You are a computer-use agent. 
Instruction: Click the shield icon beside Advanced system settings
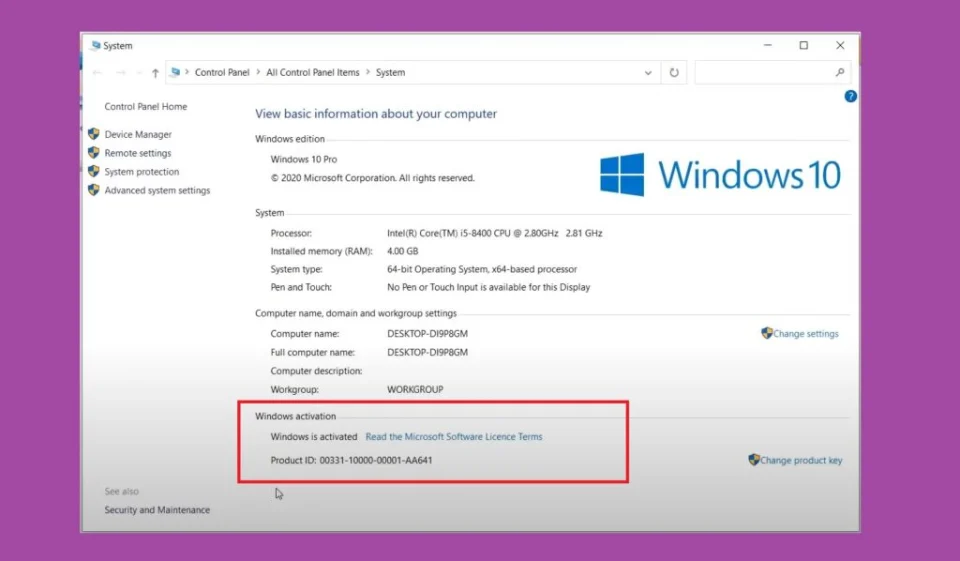(x=94, y=190)
